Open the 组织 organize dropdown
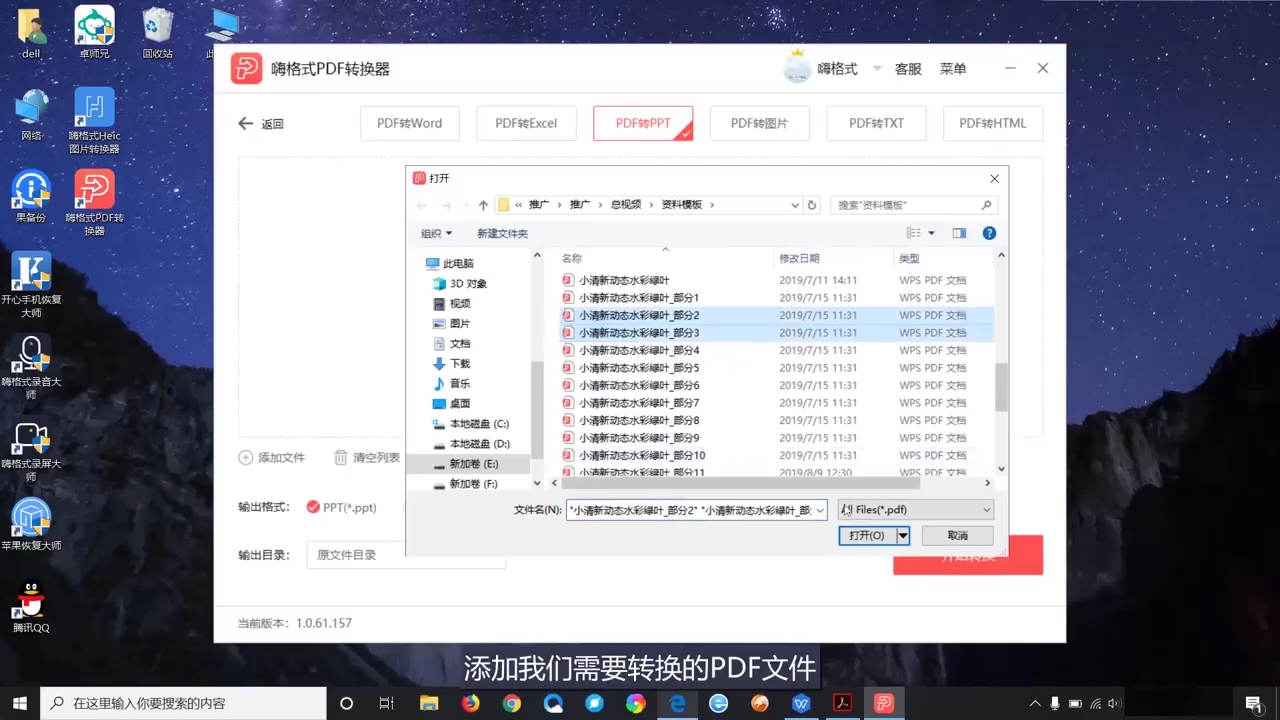The width and height of the screenshot is (1280, 720). [x=436, y=233]
